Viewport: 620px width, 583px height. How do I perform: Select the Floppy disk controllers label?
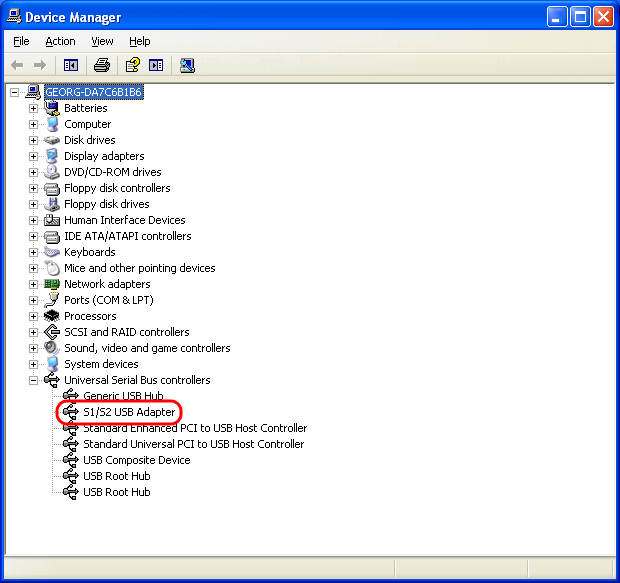click(117, 188)
